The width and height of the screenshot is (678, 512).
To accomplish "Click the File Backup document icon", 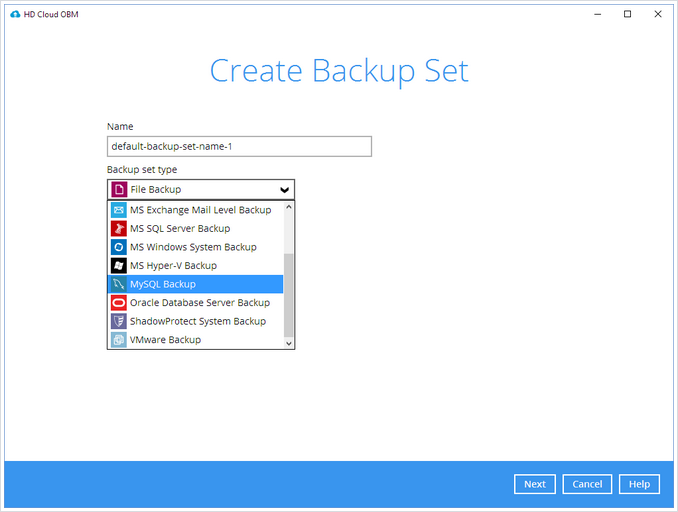I will click(x=119, y=189).
